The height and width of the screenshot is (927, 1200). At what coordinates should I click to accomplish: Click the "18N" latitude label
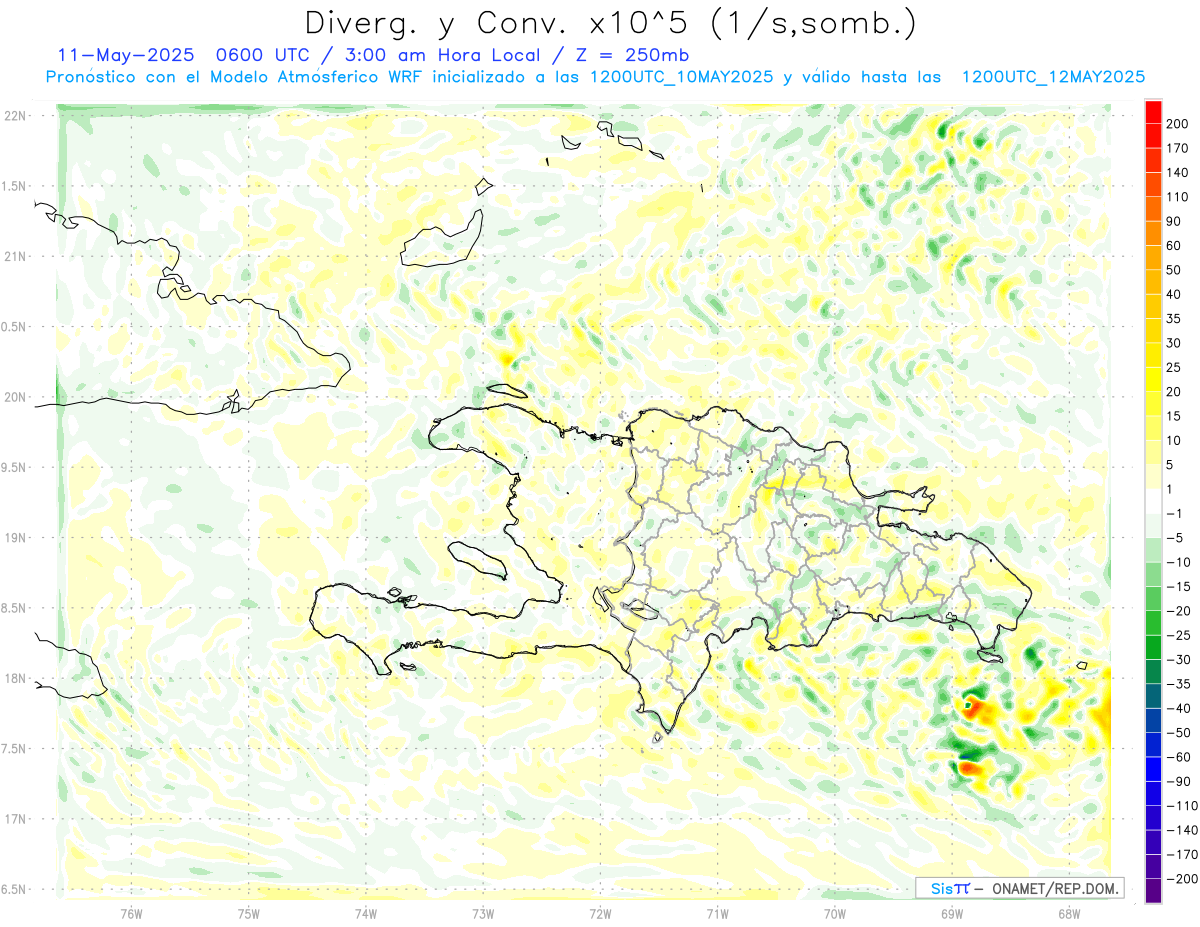pyautogui.click(x=15, y=678)
